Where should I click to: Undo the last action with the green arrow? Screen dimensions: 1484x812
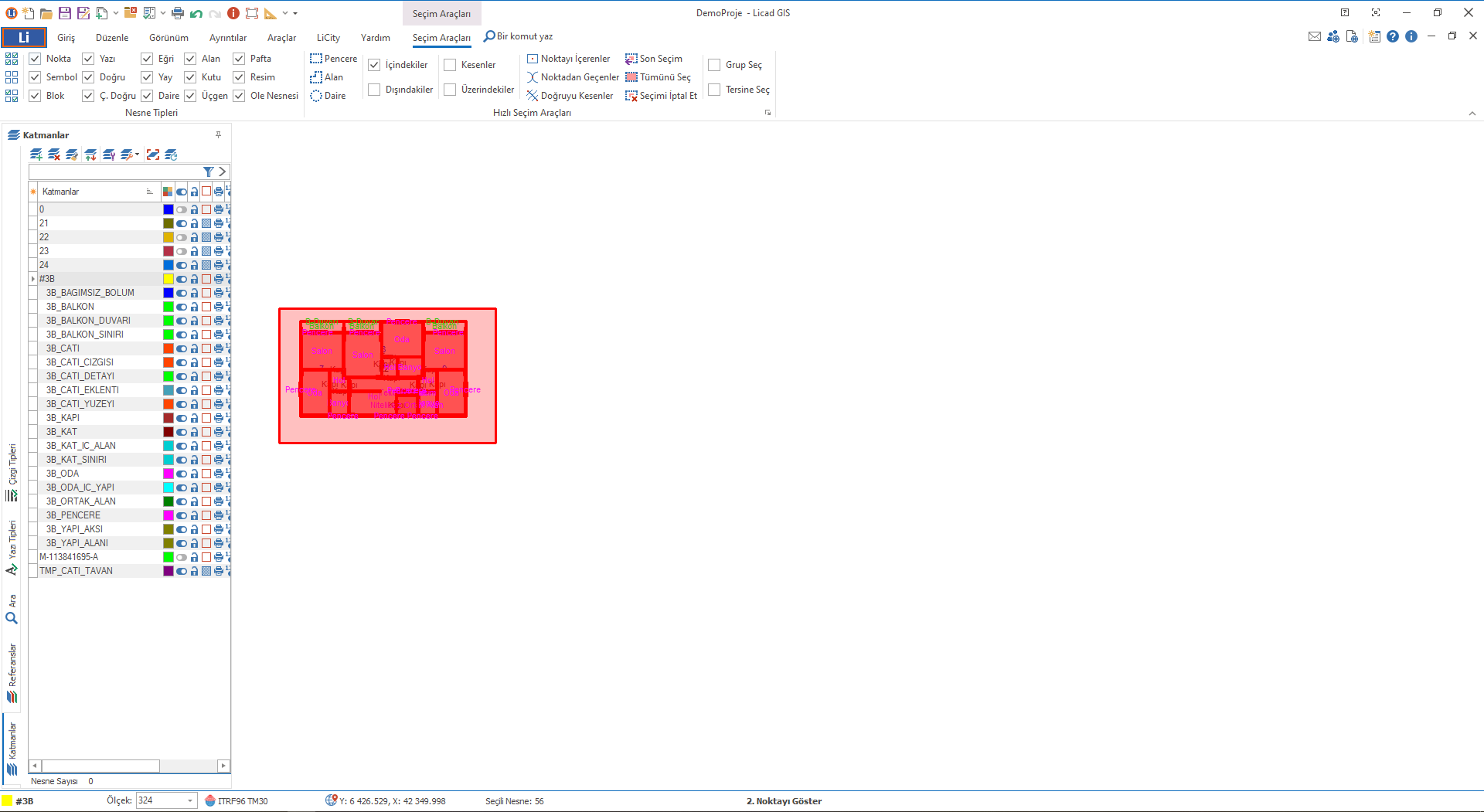point(196,13)
